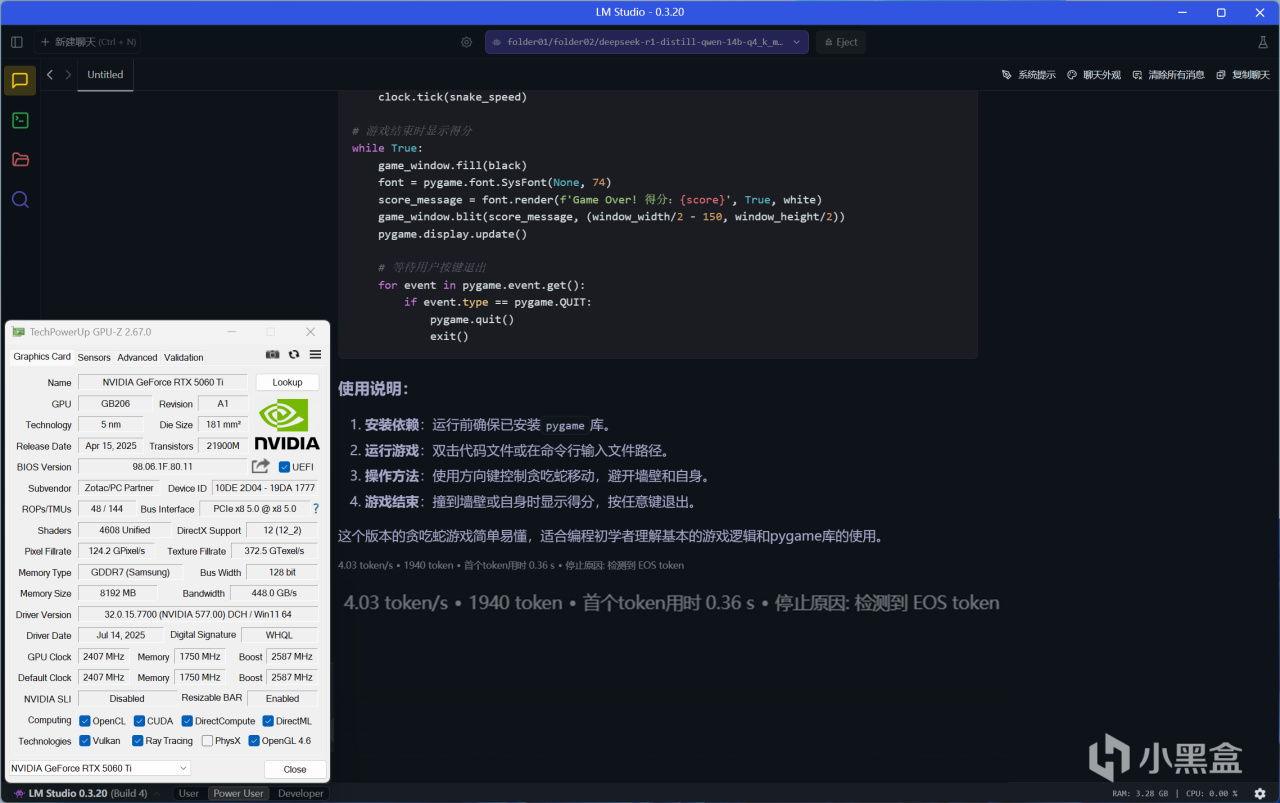Viewport: 1280px width, 803px height.
Task: Toggle the Vulkan checkbox
Action: [x=85, y=741]
